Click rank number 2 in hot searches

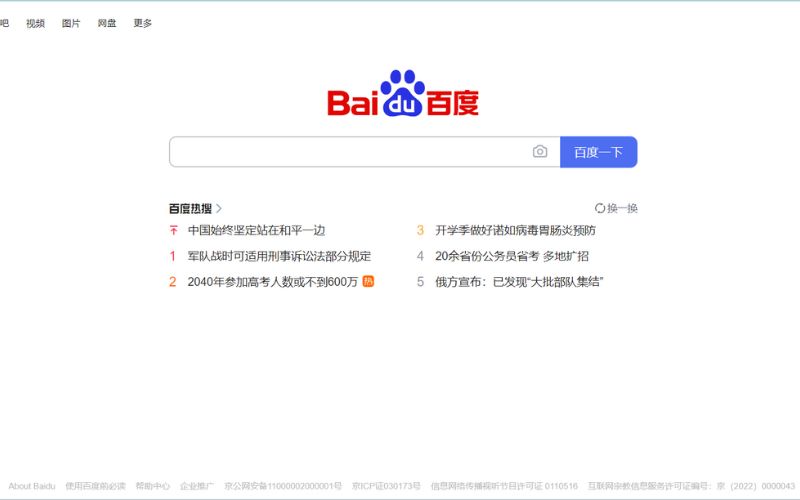pos(172,281)
